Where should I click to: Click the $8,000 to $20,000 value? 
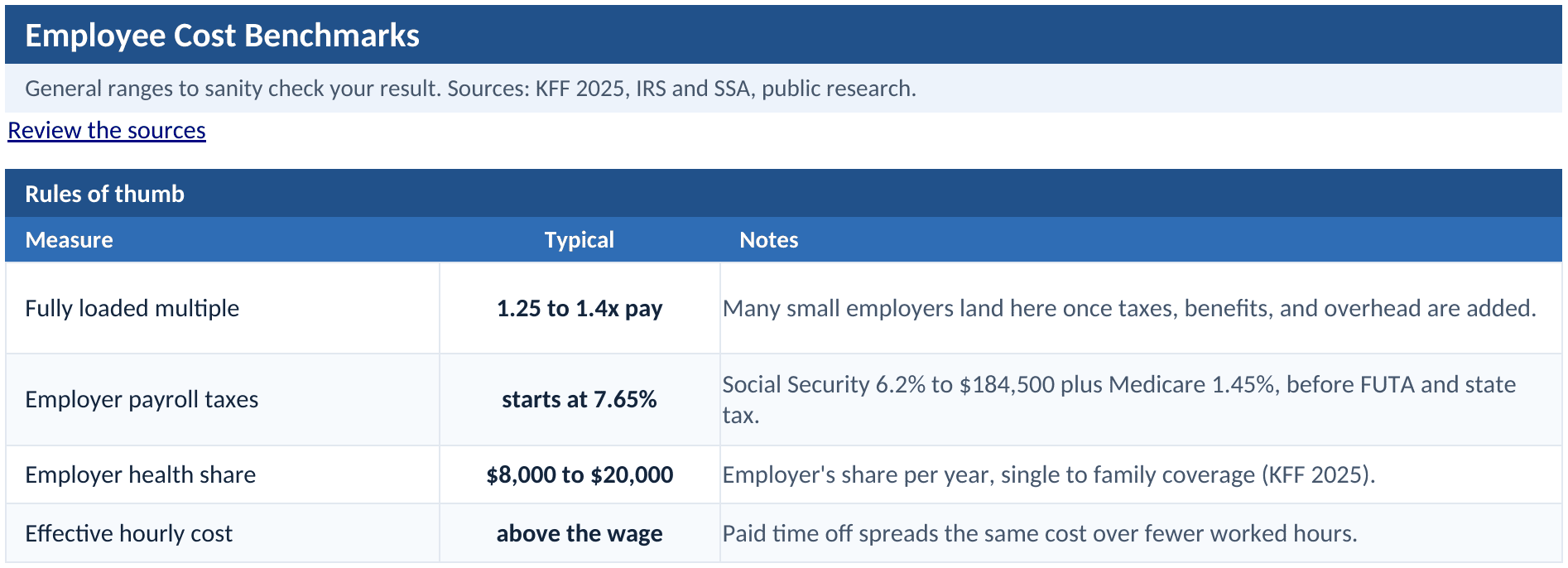580,474
